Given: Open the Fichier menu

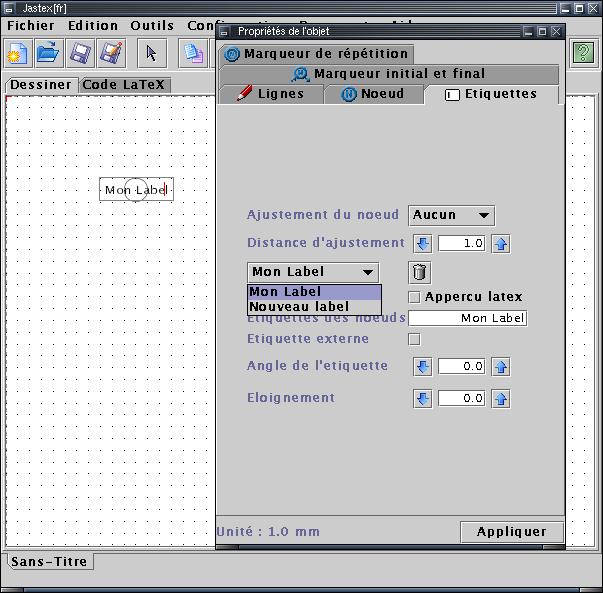Looking at the screenshot, I should pos(31,25).
